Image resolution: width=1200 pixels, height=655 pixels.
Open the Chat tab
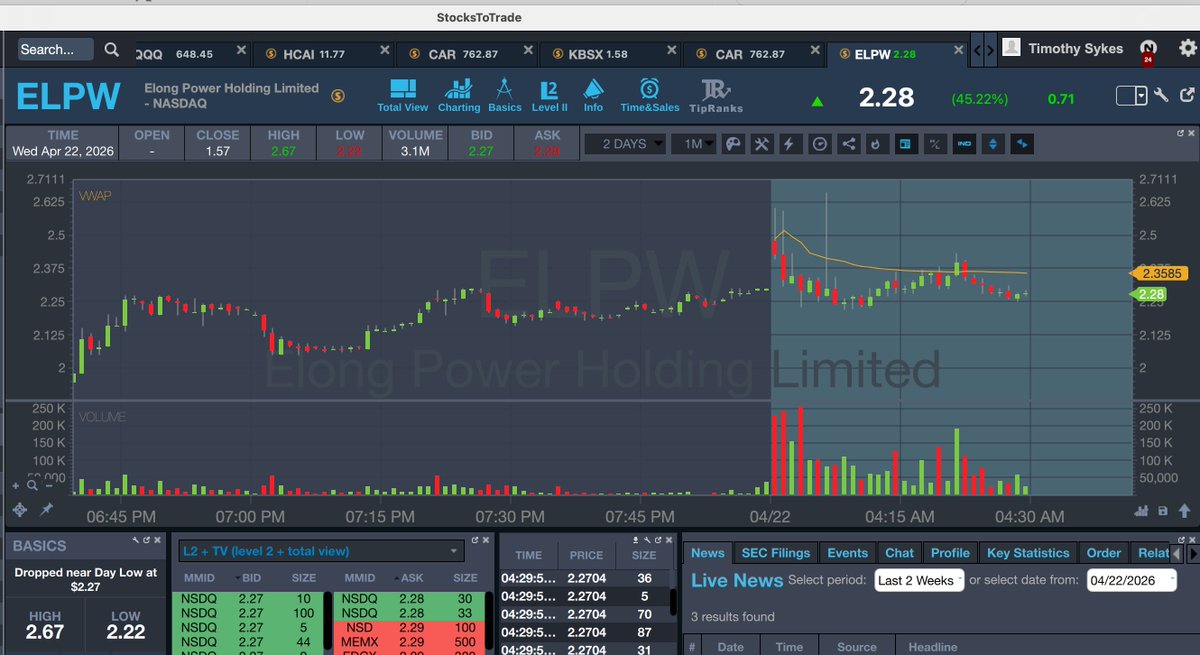899,553
